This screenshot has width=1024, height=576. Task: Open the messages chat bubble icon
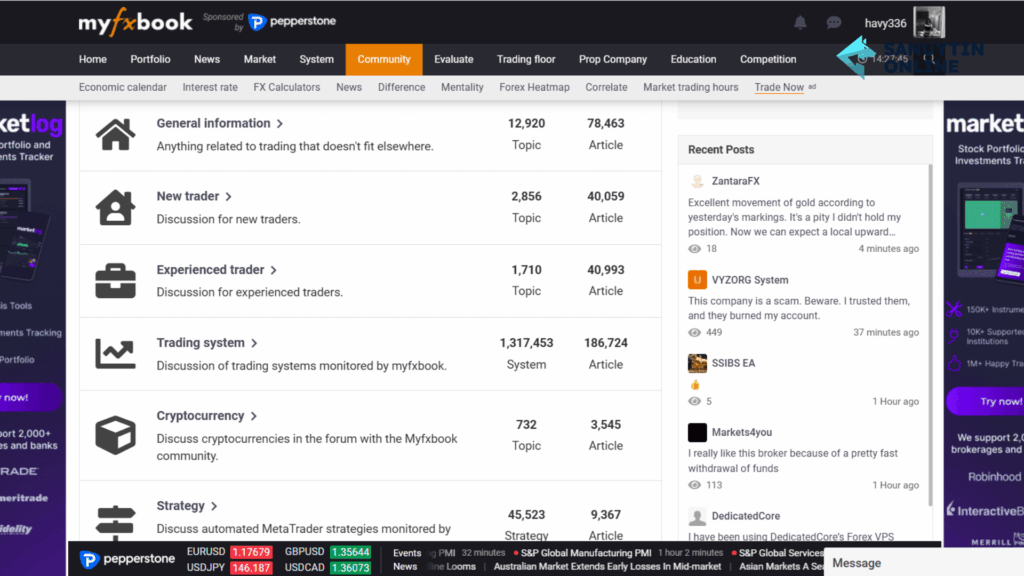[833, 23]
